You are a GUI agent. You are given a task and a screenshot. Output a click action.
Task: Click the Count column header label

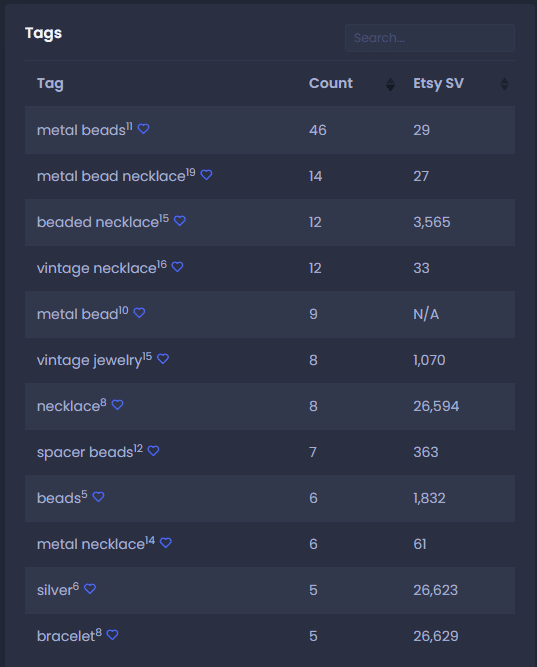331,83
